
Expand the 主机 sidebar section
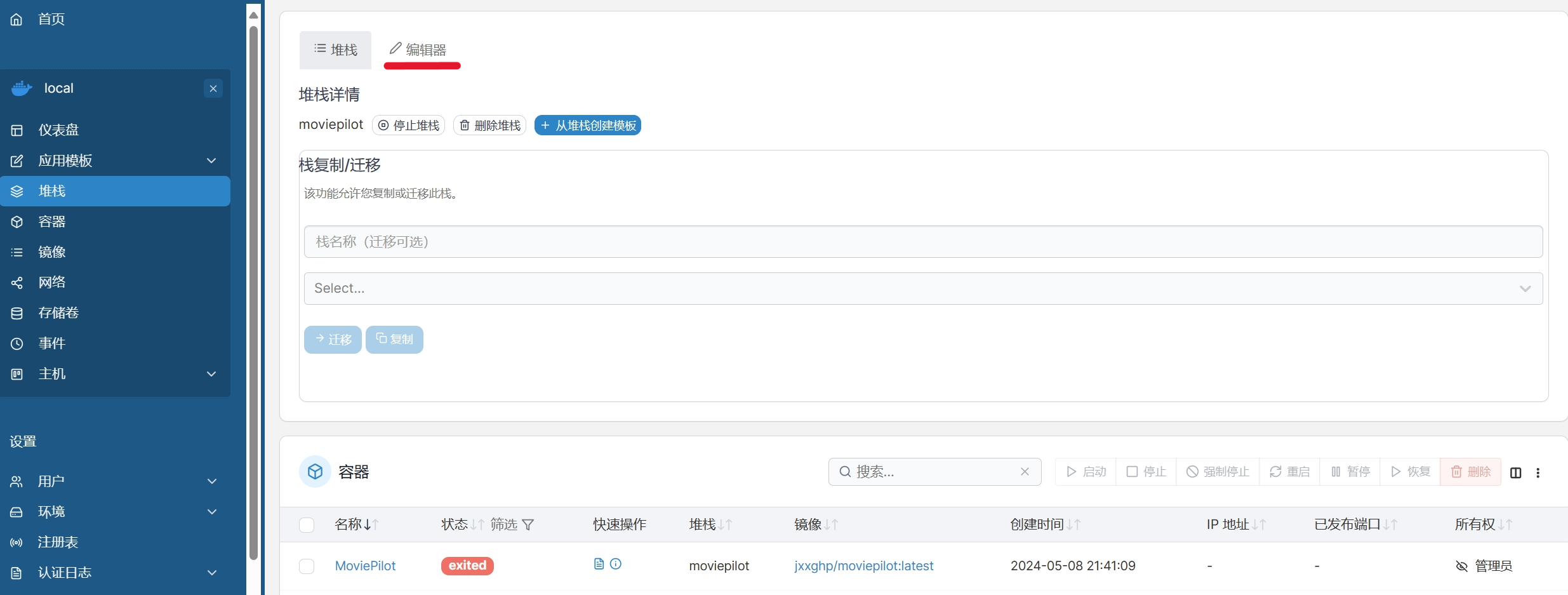point(212,374)
